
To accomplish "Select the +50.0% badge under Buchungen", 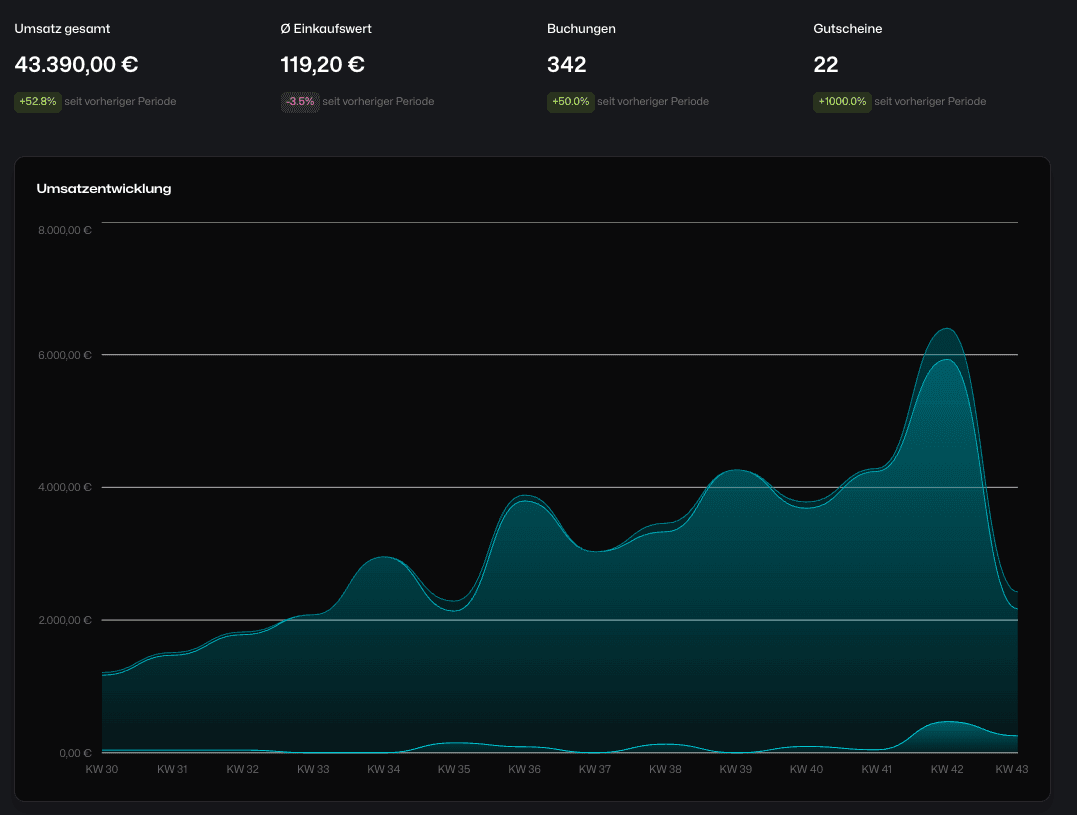I will pyautogui.click(x=570, y=101).
